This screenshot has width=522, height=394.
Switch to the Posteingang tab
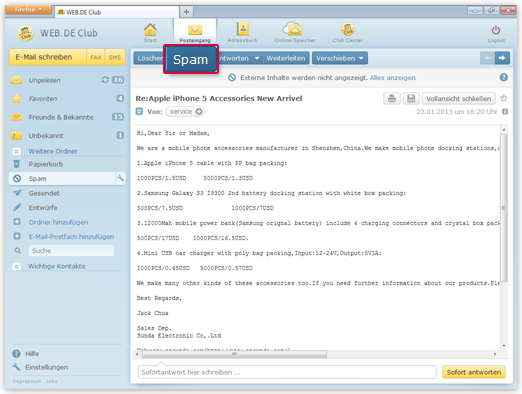(195, 32)
